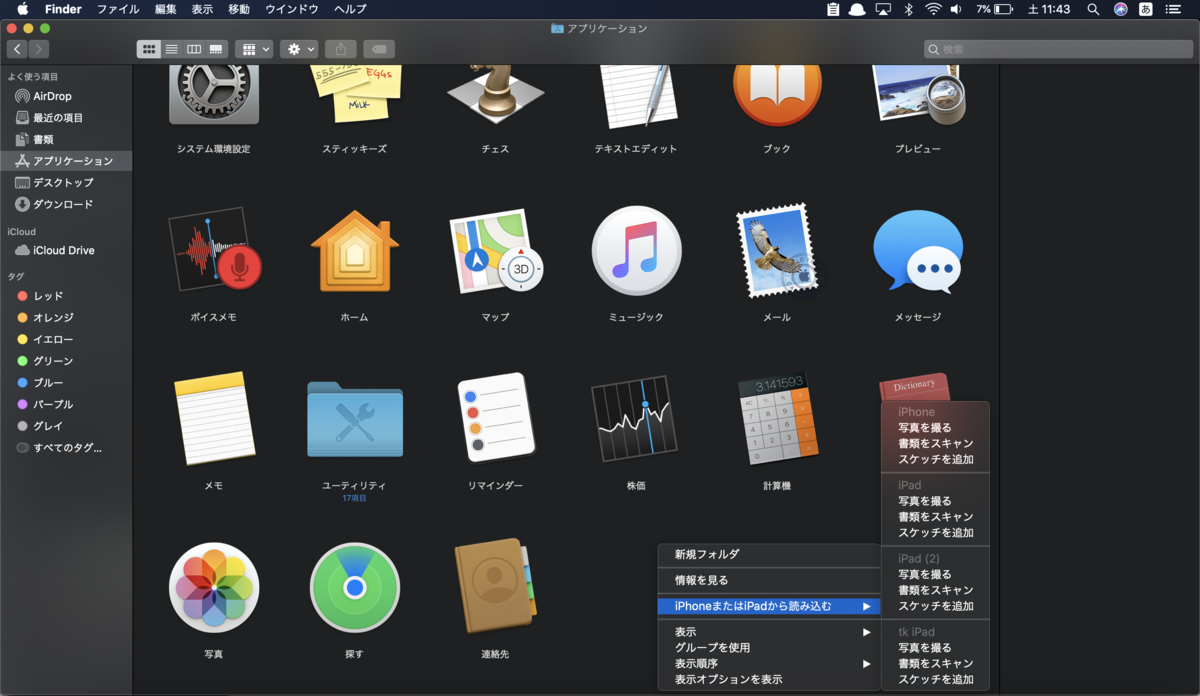Expand iPhoneまたはiPadから読み込む submenu

(769, 606)
